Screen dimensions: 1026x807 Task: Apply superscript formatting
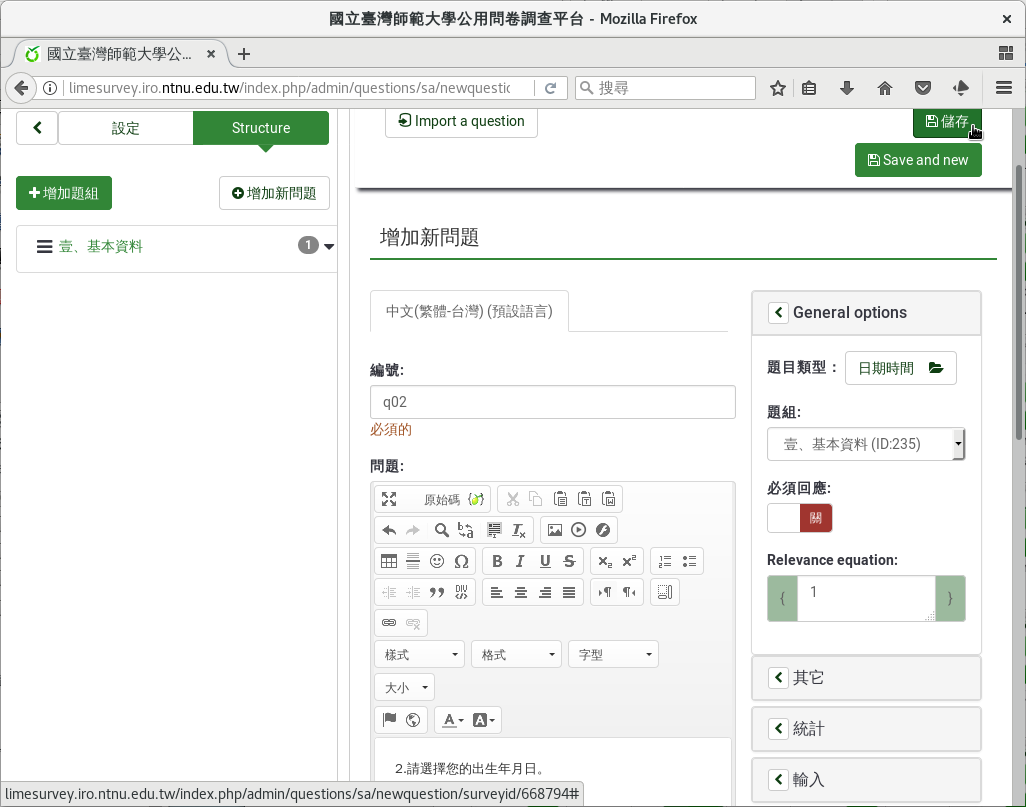(629, 561)
